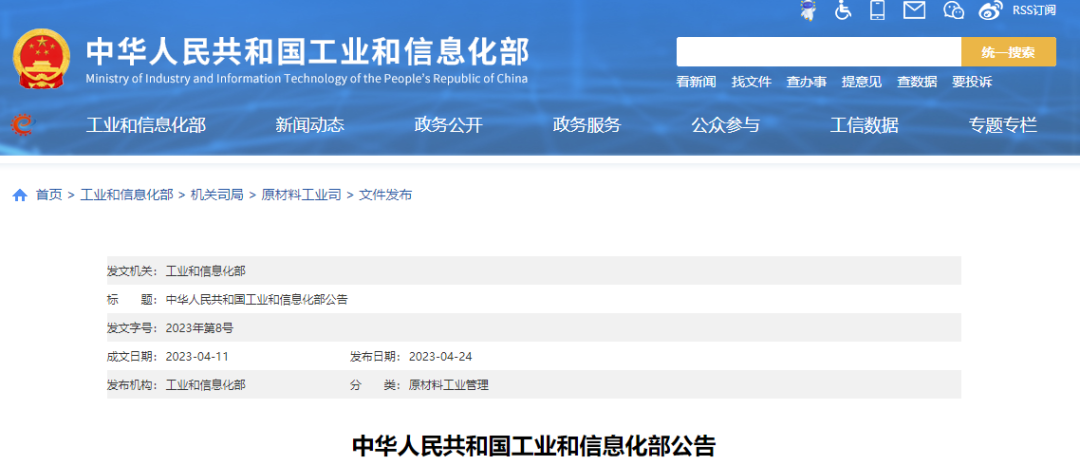Go to 原材料工业司 in breadcrumb
This screenshot has height=465, width=1080.
pos(301,195)
